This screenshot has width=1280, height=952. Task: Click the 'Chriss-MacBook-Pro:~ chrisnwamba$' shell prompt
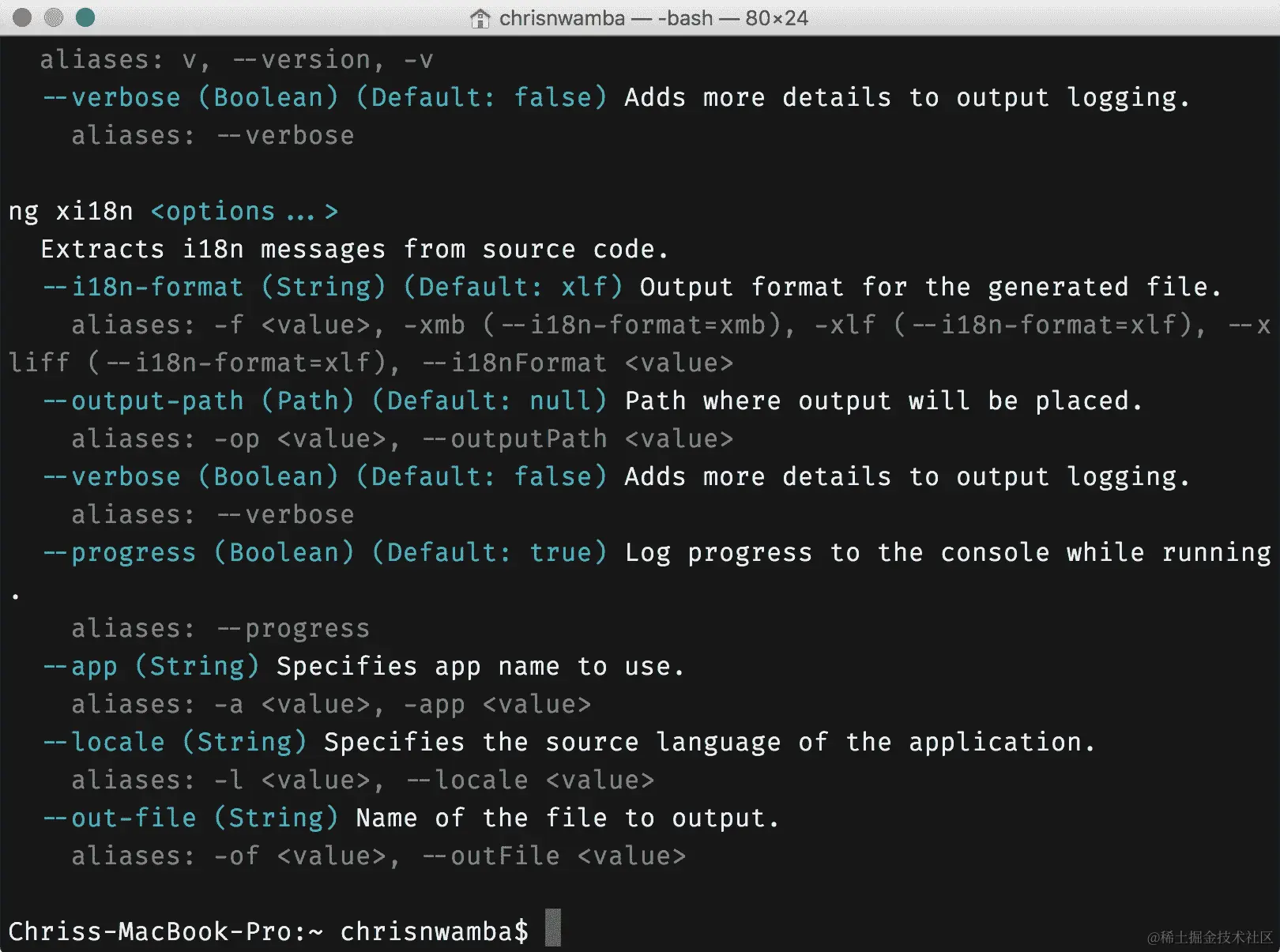[268, 931]
